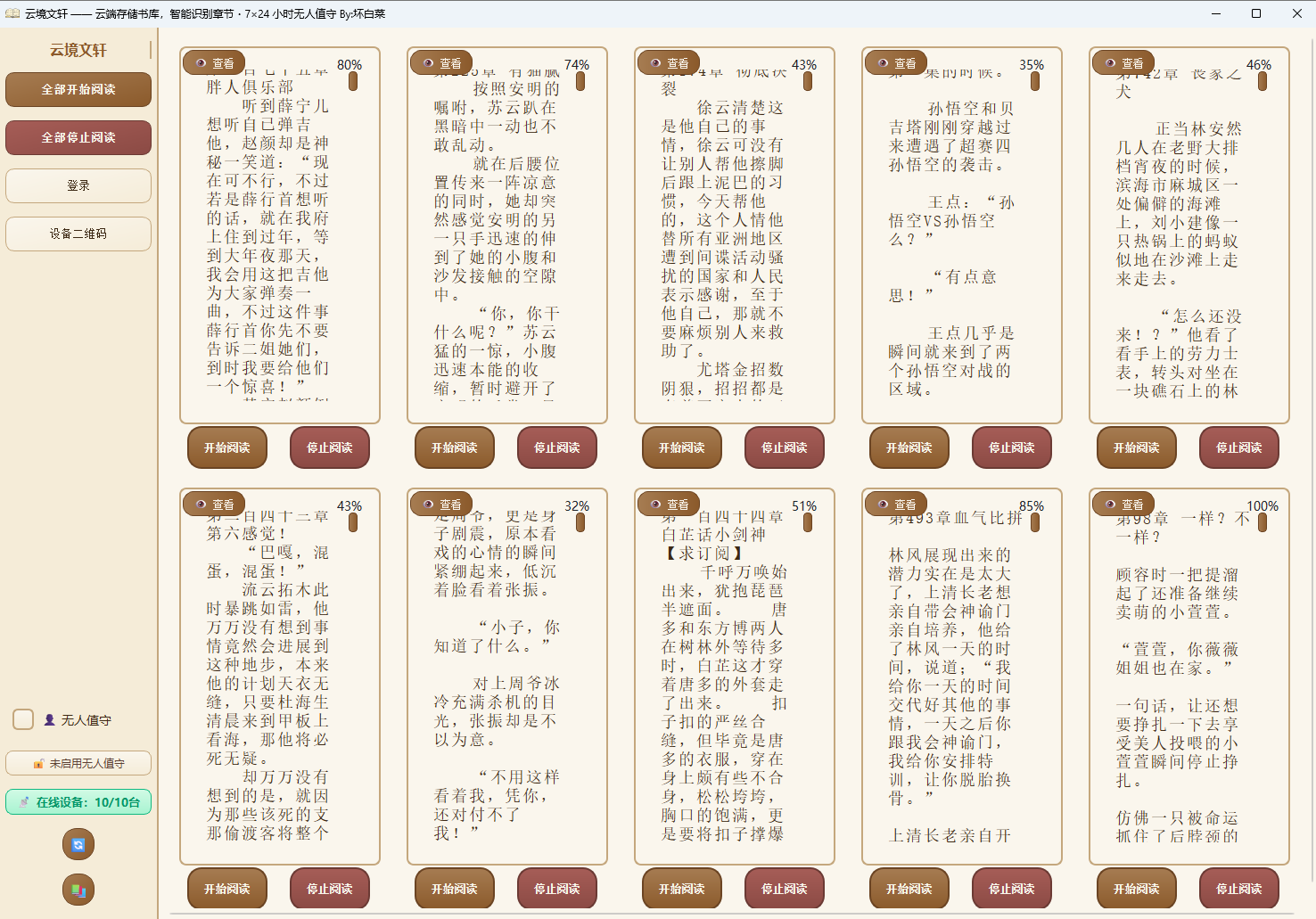Click the 在线设备 10/10台 status badge
Viewport: 1316px width, 919px height.
[78, 802]
